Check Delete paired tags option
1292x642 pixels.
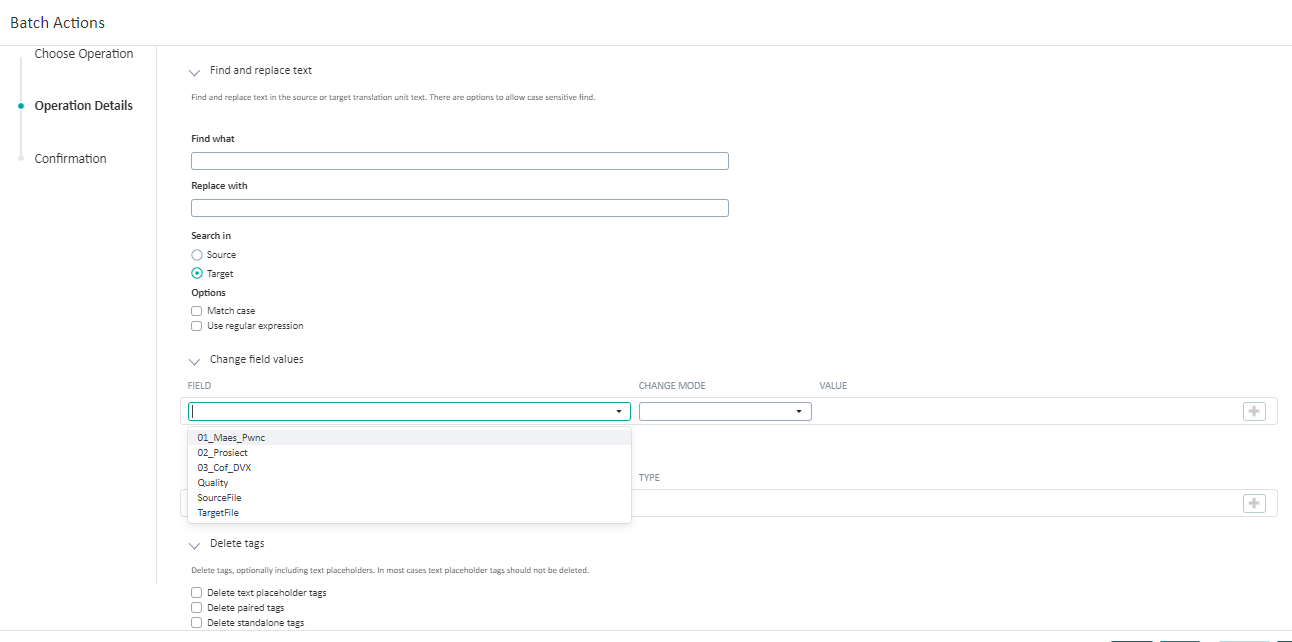196,608
